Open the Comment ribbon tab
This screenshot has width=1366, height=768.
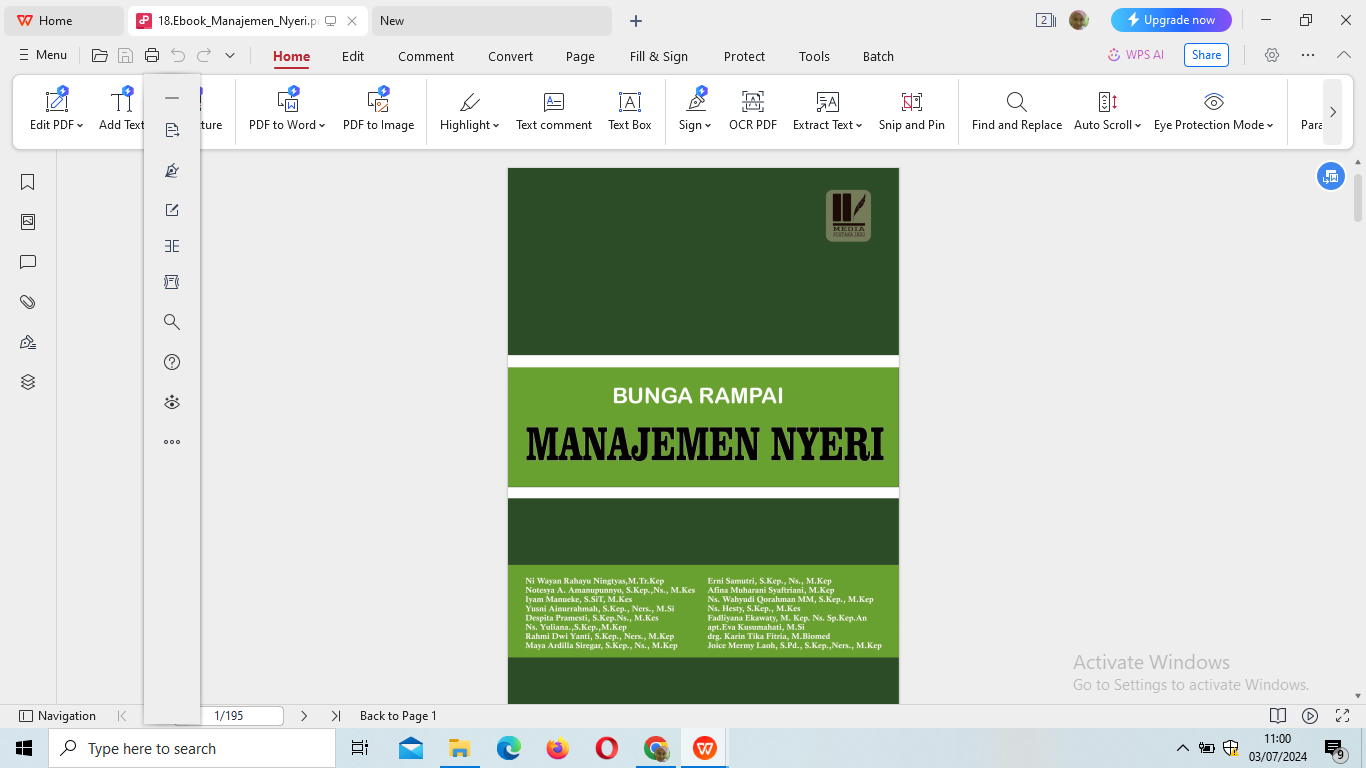426,57
